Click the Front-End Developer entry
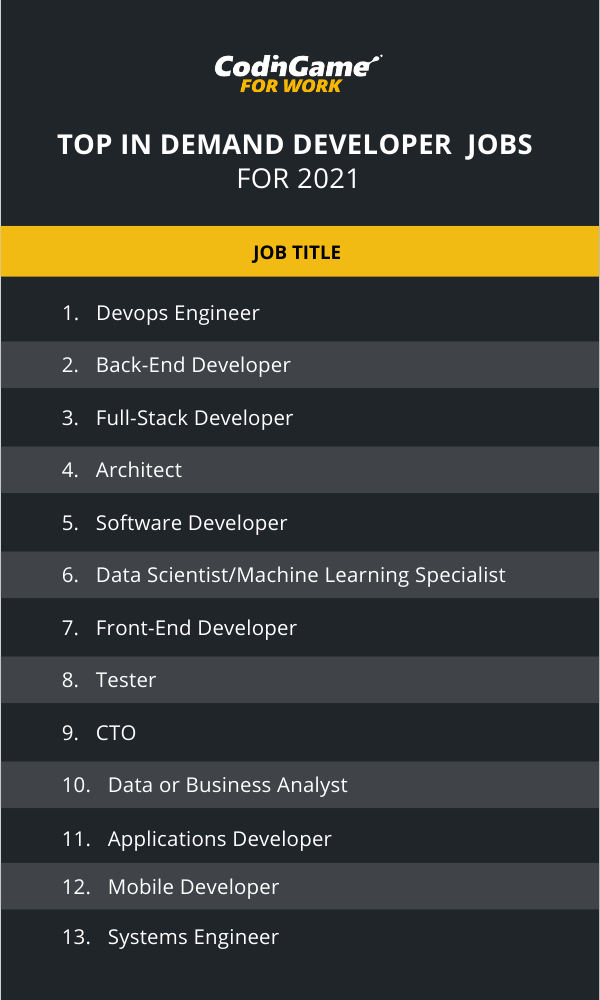Screen dimensions: 600x1000 196,628
